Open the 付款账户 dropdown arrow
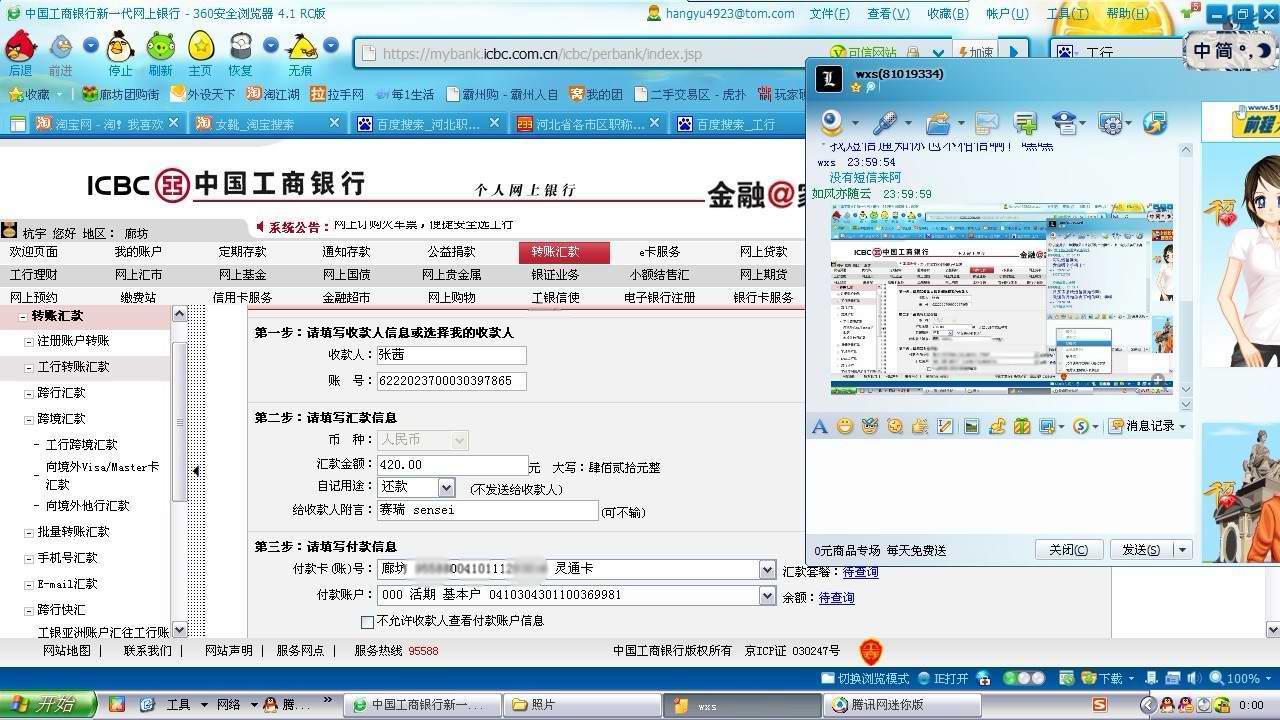Screen dimensions: 1280x720 (x=767, y=595)
